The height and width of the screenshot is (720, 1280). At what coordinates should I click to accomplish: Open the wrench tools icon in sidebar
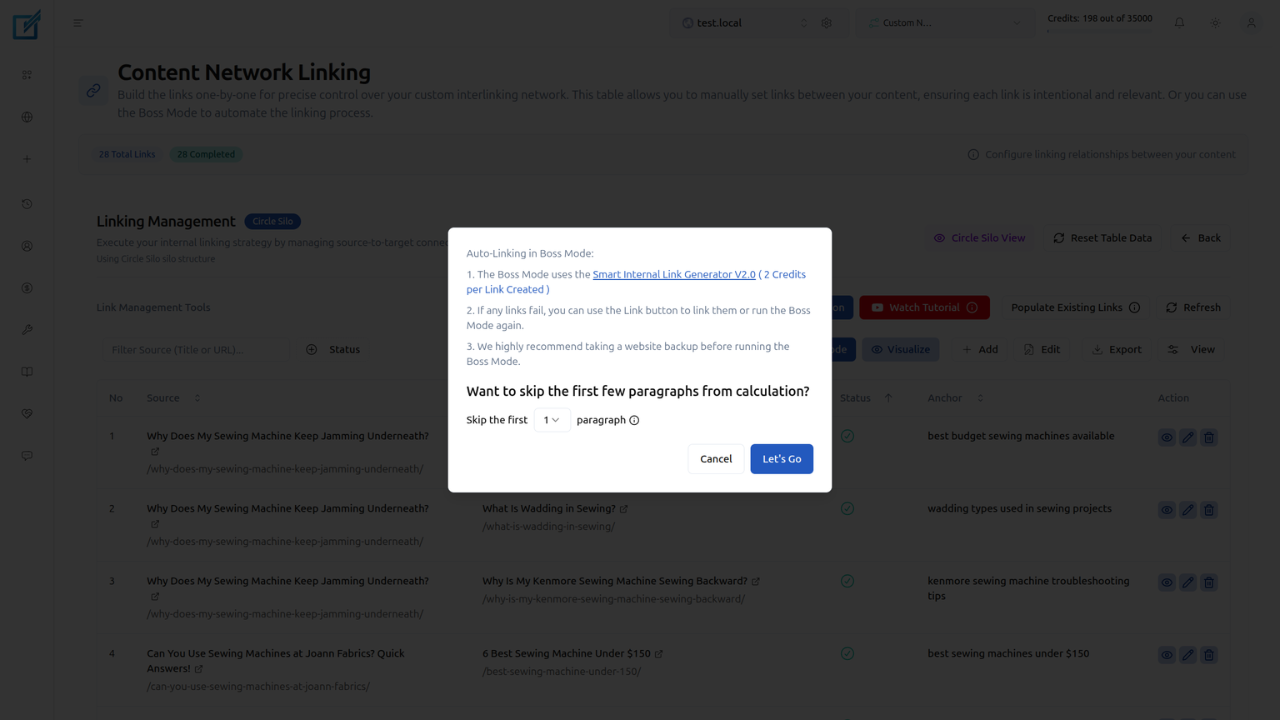(x=26, y=329)
